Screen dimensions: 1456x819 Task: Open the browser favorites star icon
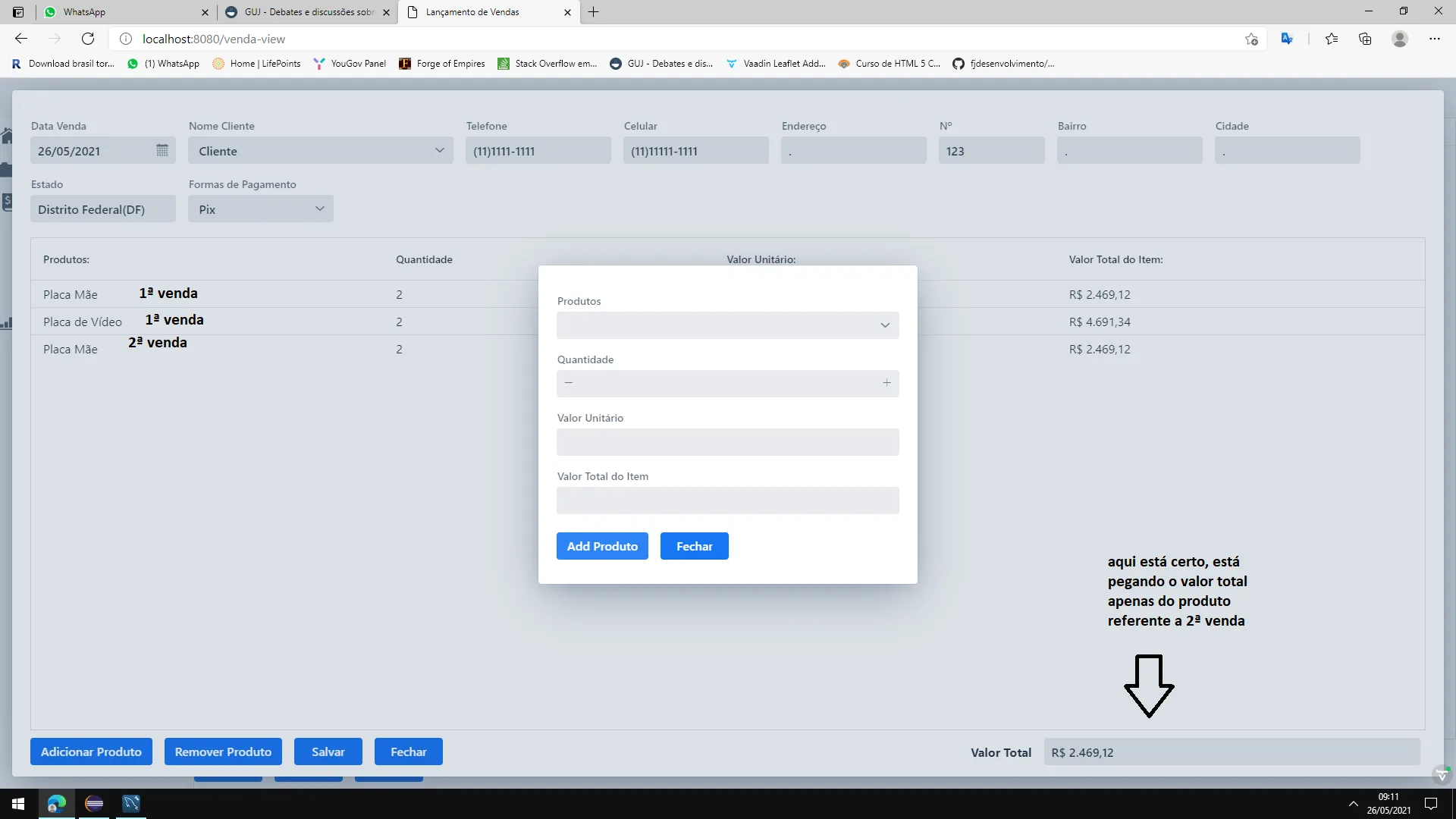point(1332,39)
